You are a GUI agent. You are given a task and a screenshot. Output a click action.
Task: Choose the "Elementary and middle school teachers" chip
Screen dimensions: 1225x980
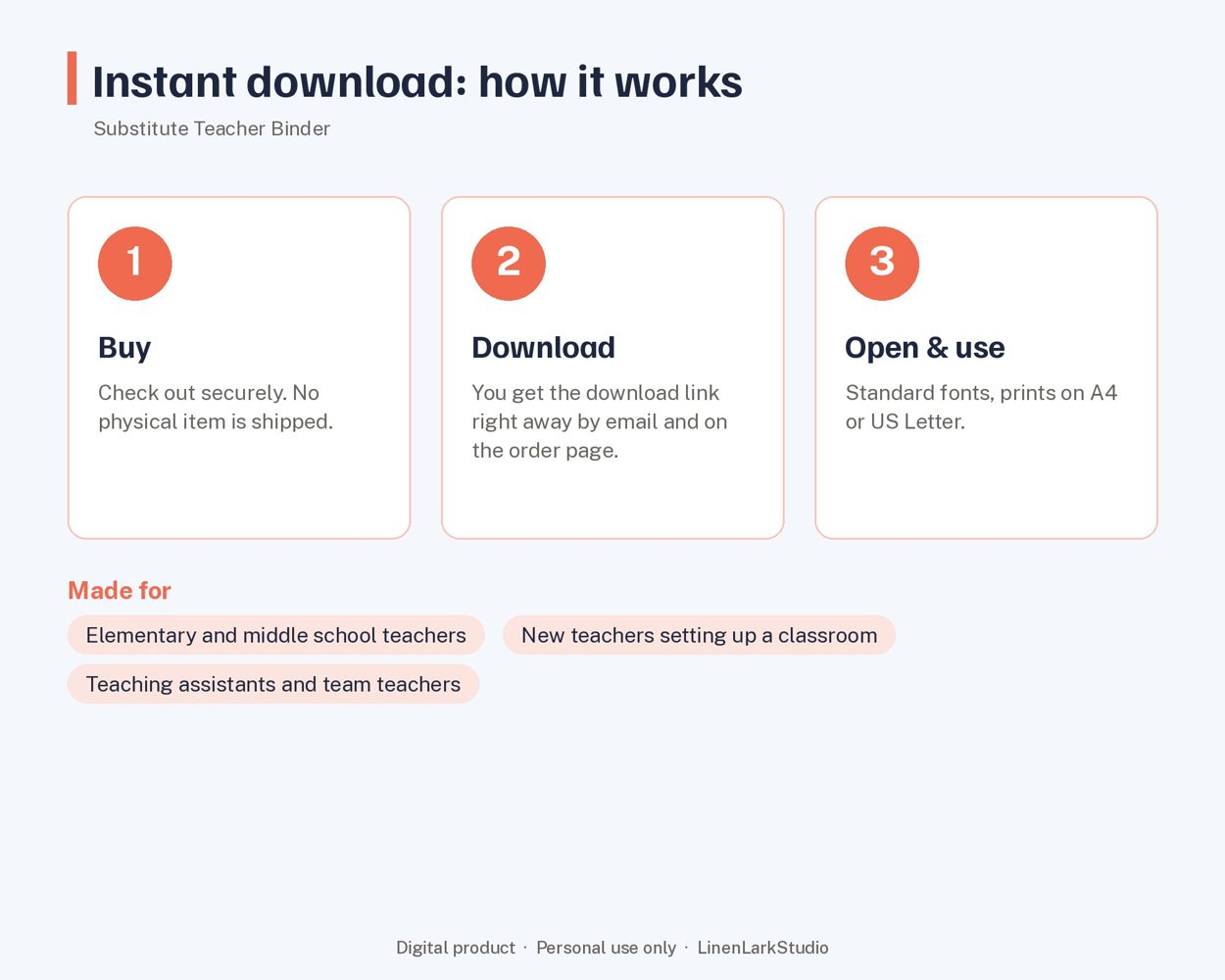pyautogui.click(x=276, y=635)
